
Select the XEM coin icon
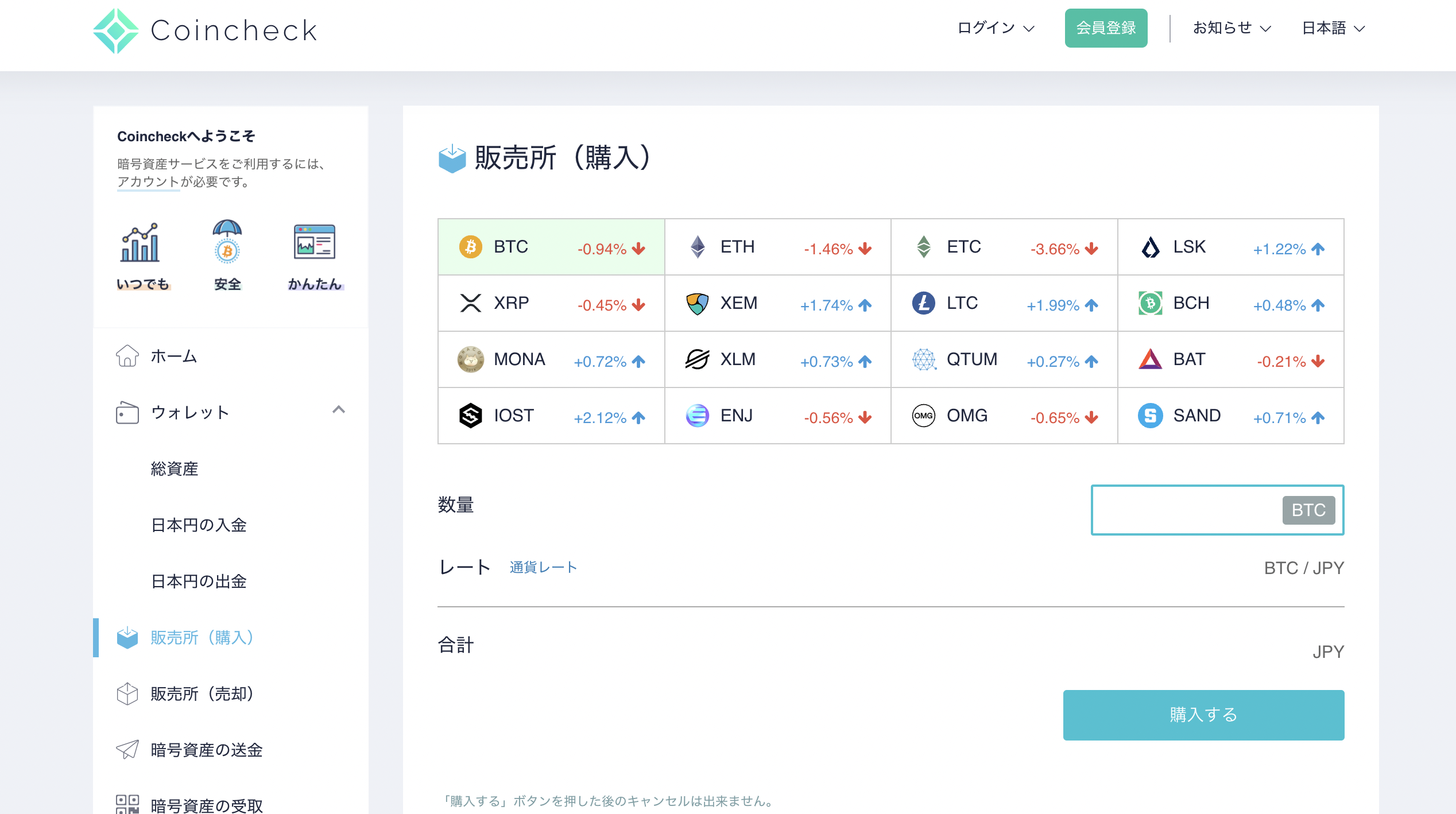[x=697, y=303]
